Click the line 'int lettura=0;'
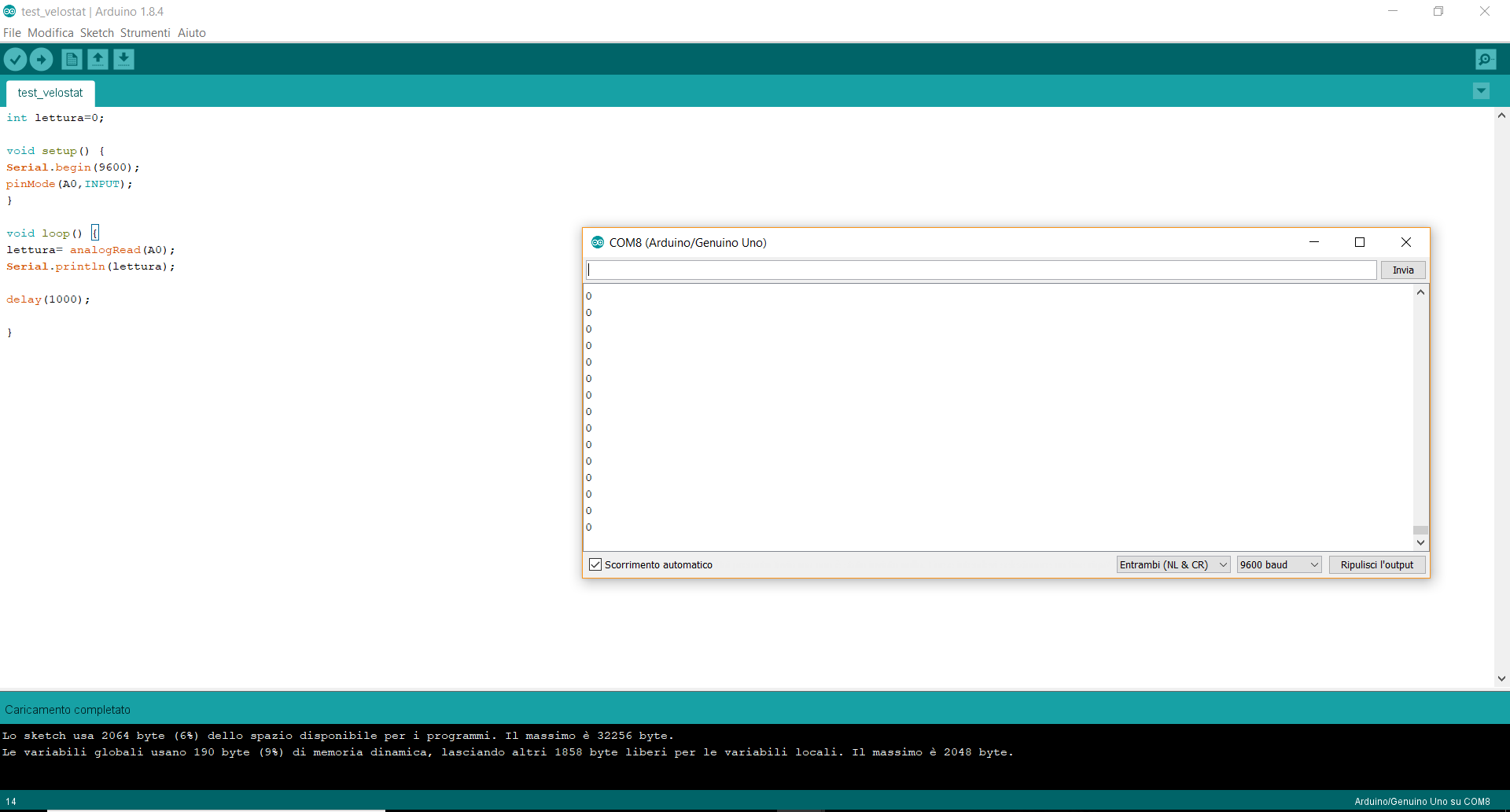Viewport: 1510px width, 812px height. coord(55,118)
